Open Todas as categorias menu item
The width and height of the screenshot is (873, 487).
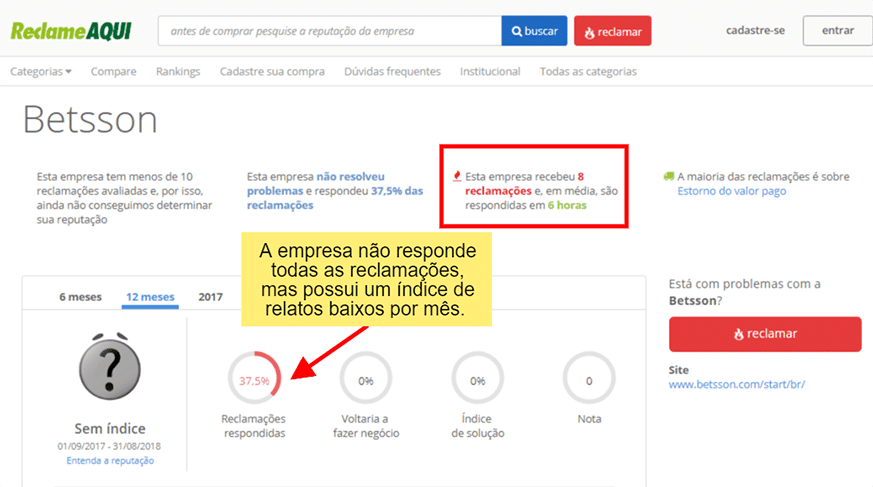588,71
